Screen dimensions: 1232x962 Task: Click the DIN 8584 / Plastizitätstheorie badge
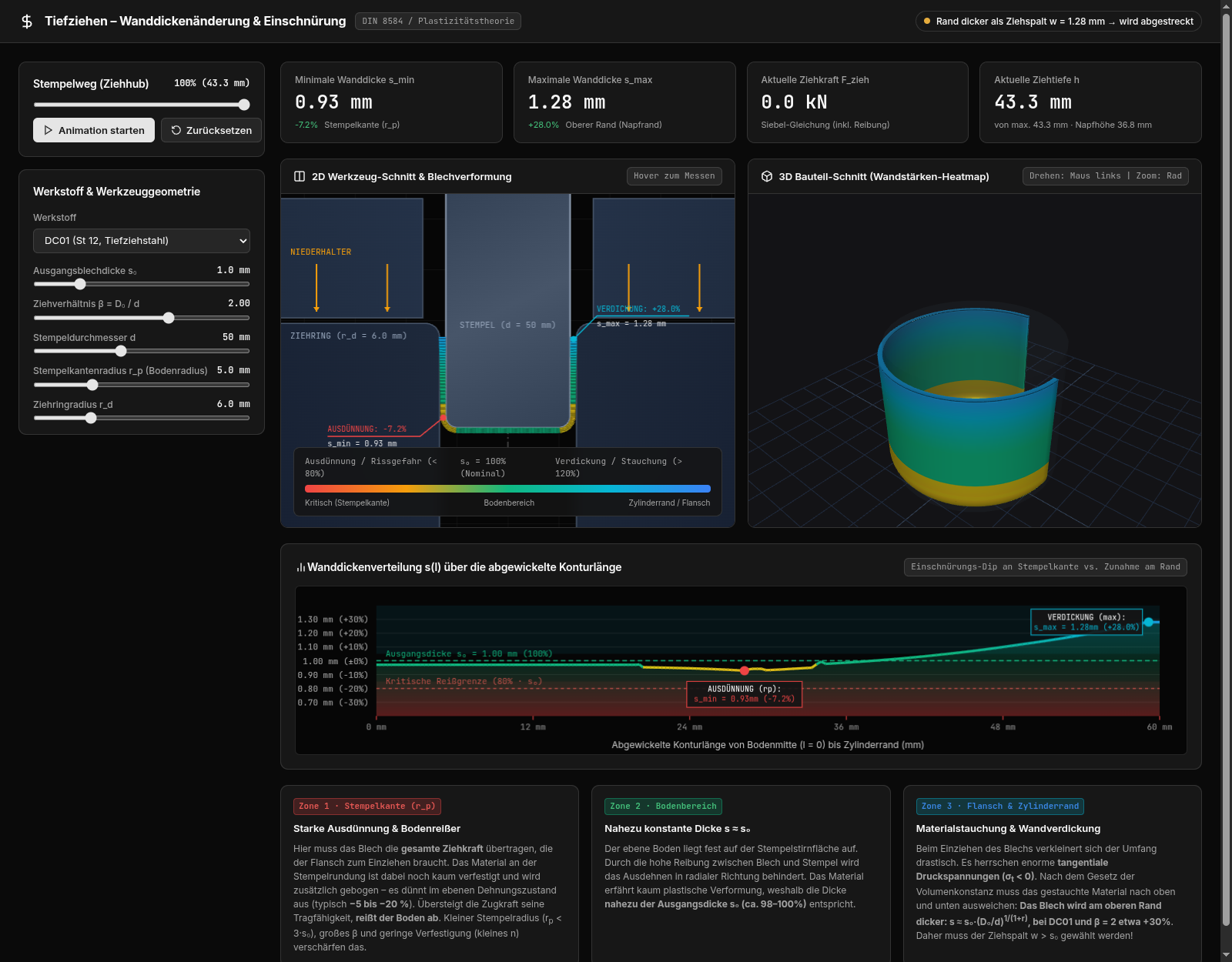coord(438,21)
